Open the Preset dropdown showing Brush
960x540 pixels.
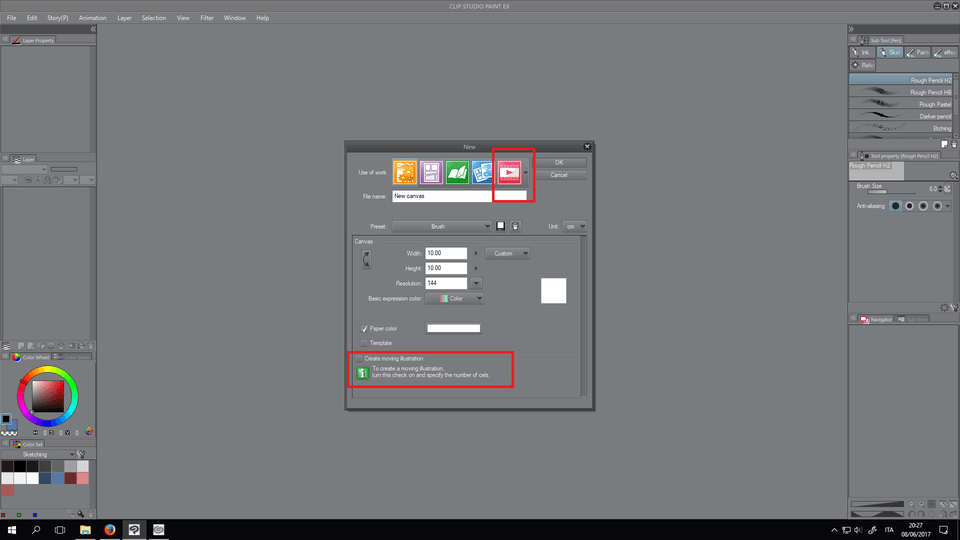(442, 226)
